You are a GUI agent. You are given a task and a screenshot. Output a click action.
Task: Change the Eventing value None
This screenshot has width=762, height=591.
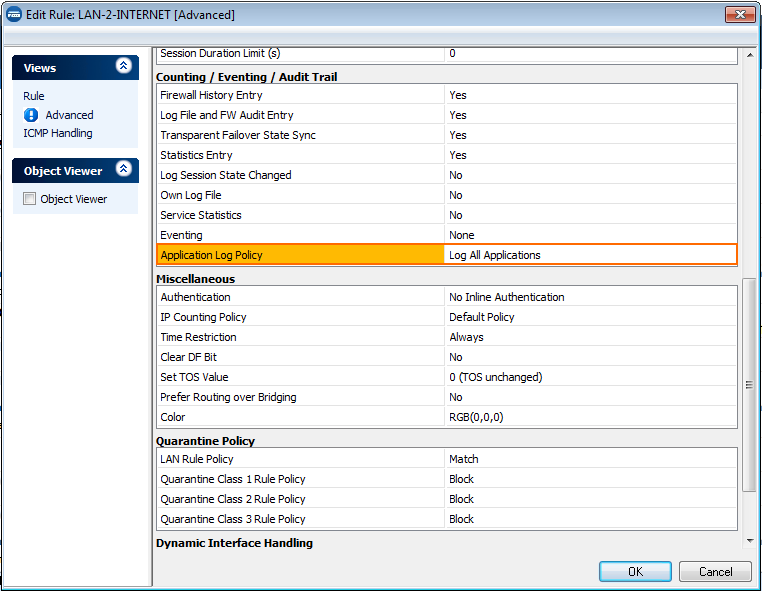pos(590,235)
